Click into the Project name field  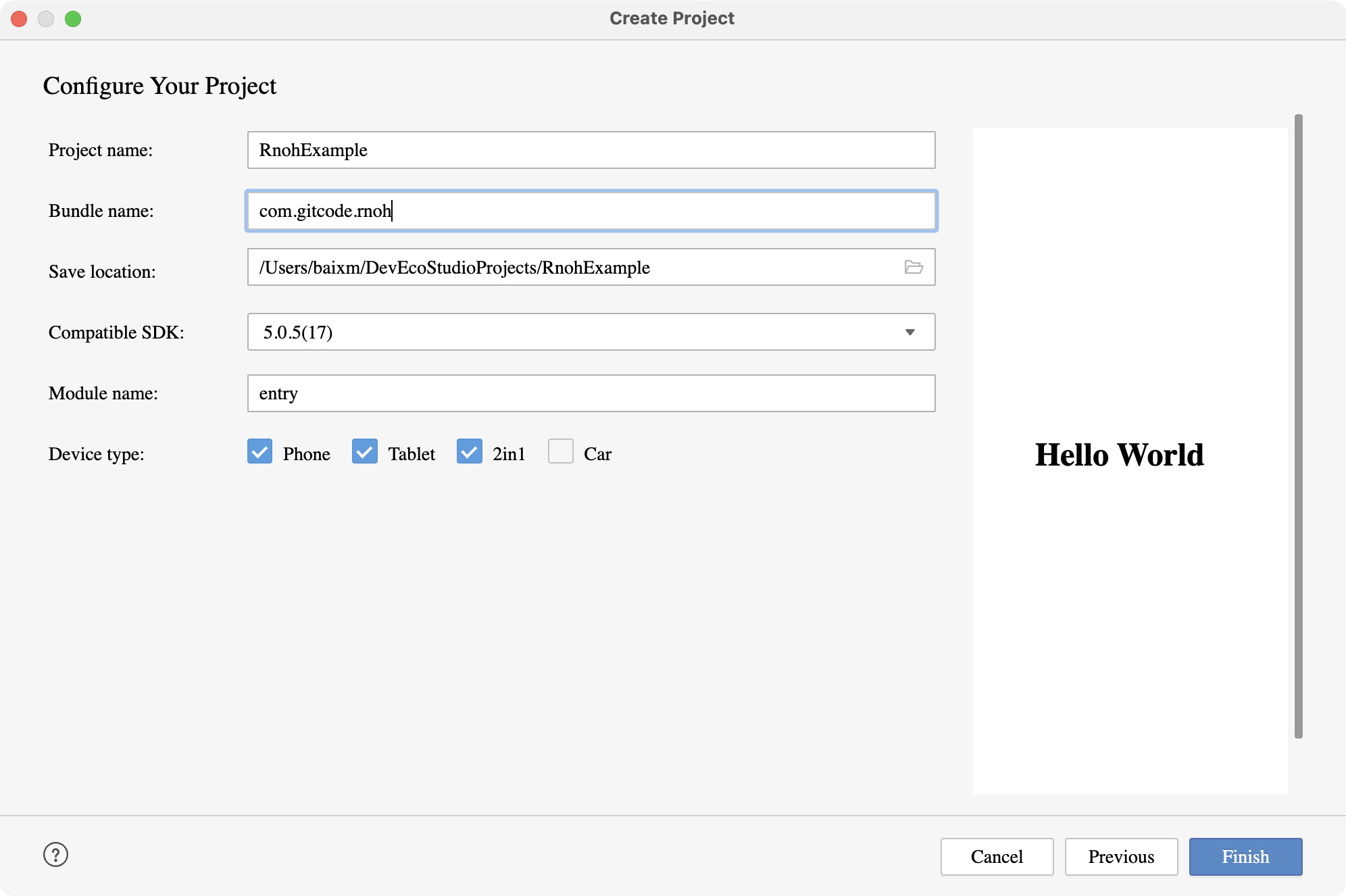click(x=591, y=150)
